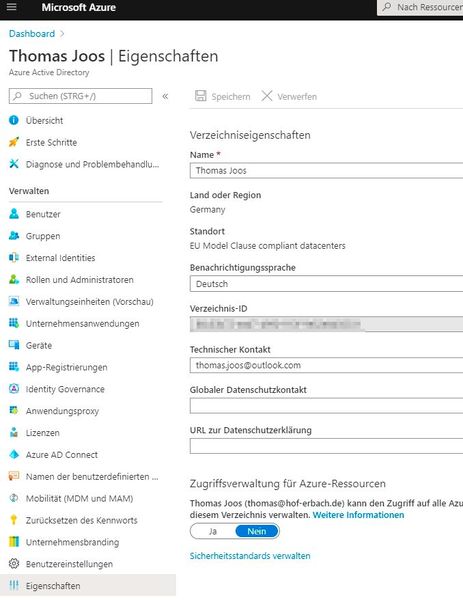463x600 pixels.
Task: Click the Benutzer person icon
Action: tap(14, 214)
